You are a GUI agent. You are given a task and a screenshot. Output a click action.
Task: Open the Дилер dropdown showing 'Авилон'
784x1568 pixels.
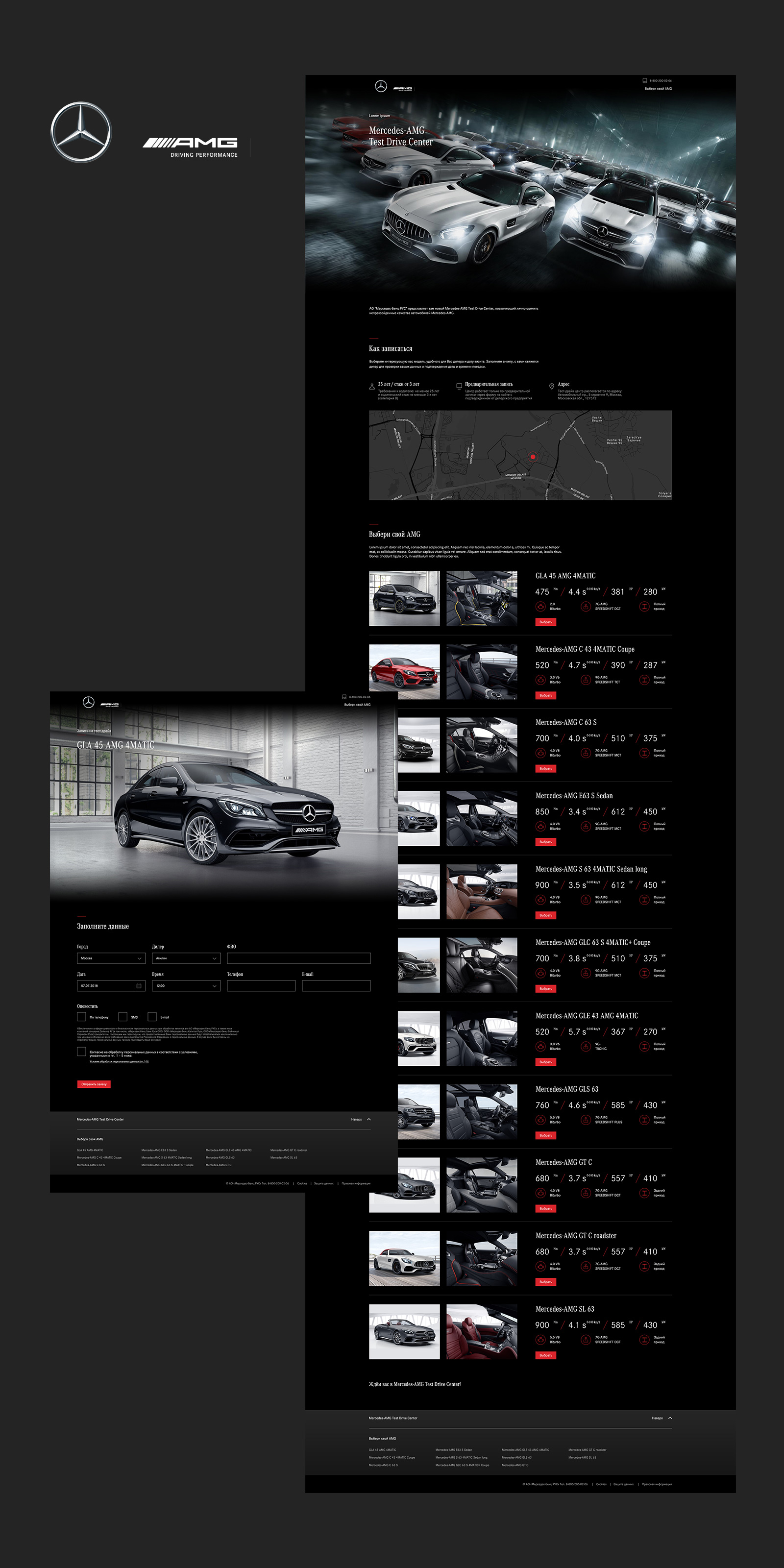coord(186,958)
